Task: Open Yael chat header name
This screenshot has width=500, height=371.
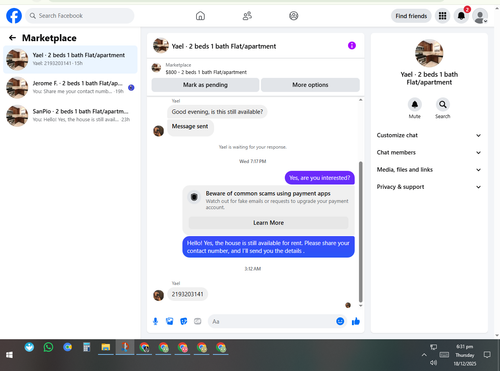Action: (x=224, y=46)
